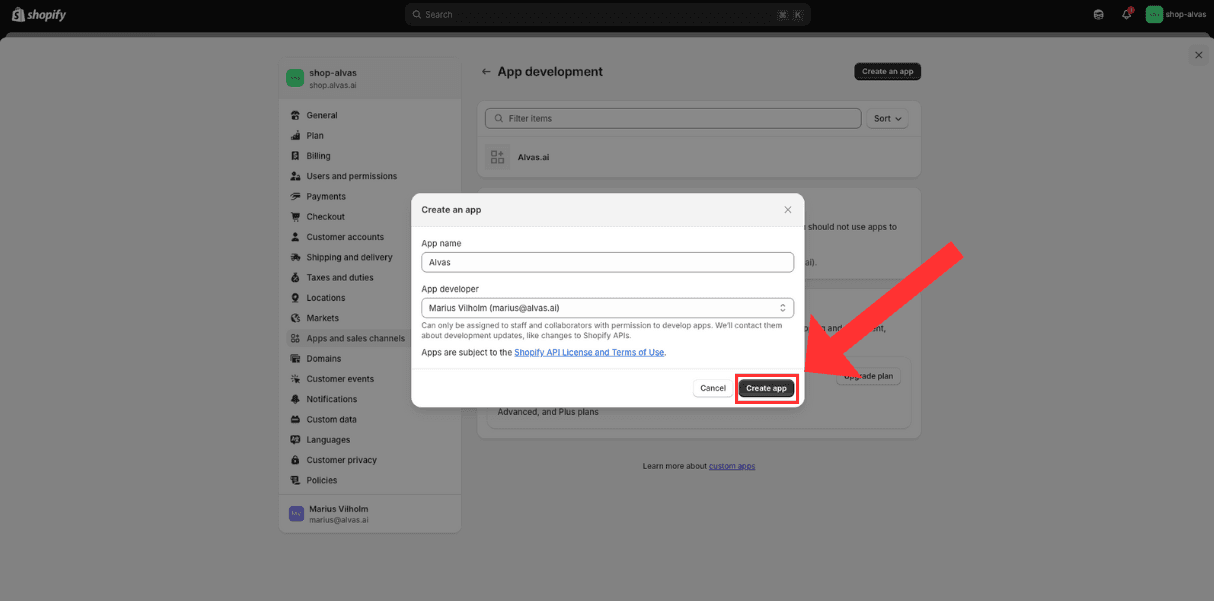Click the Users and permissions people icon
This screenshot has height=601, width=1214.
pyautogui.click(x=296, y=176)
